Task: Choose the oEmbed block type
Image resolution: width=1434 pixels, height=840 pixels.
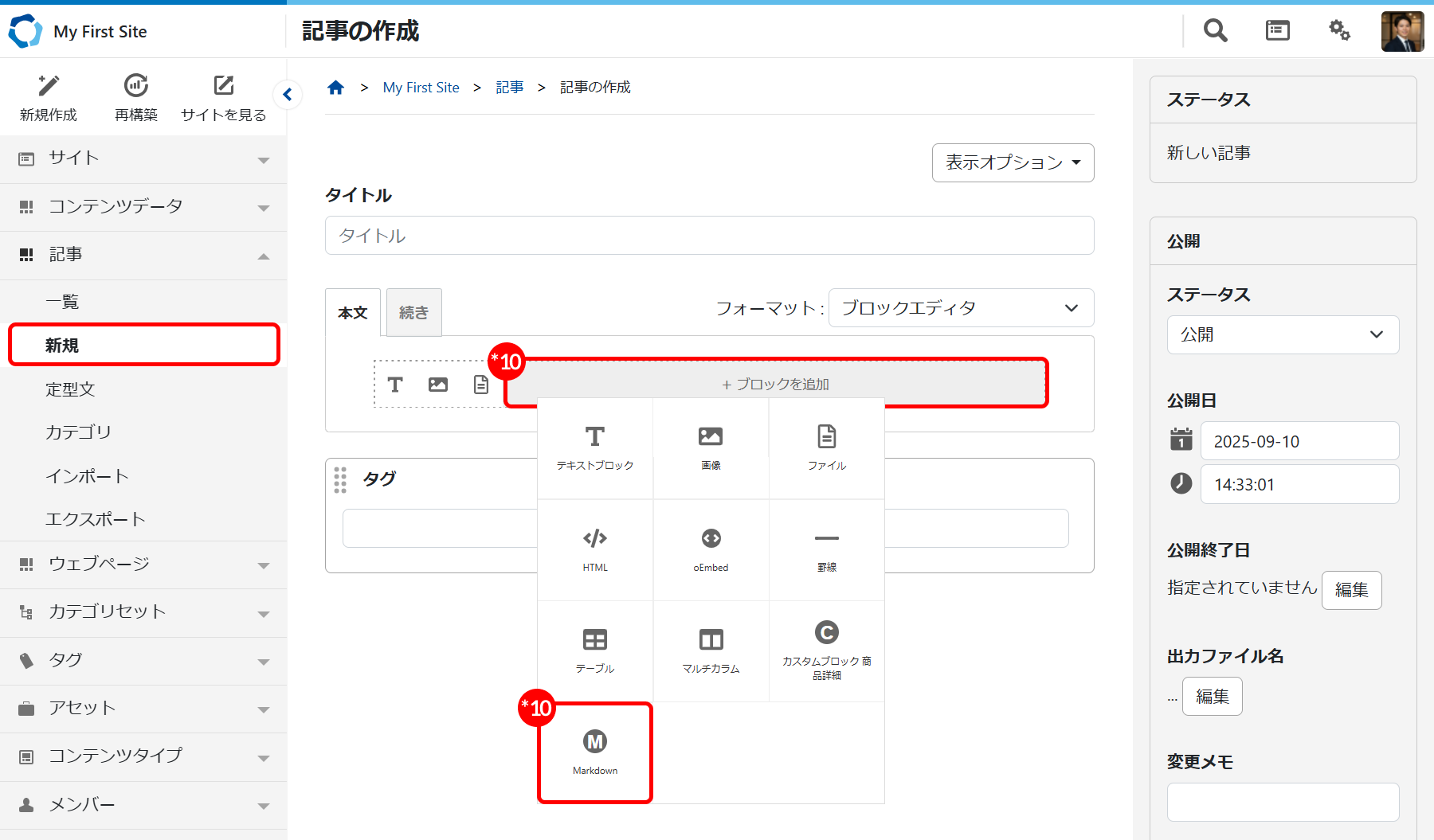Action: 711,549
